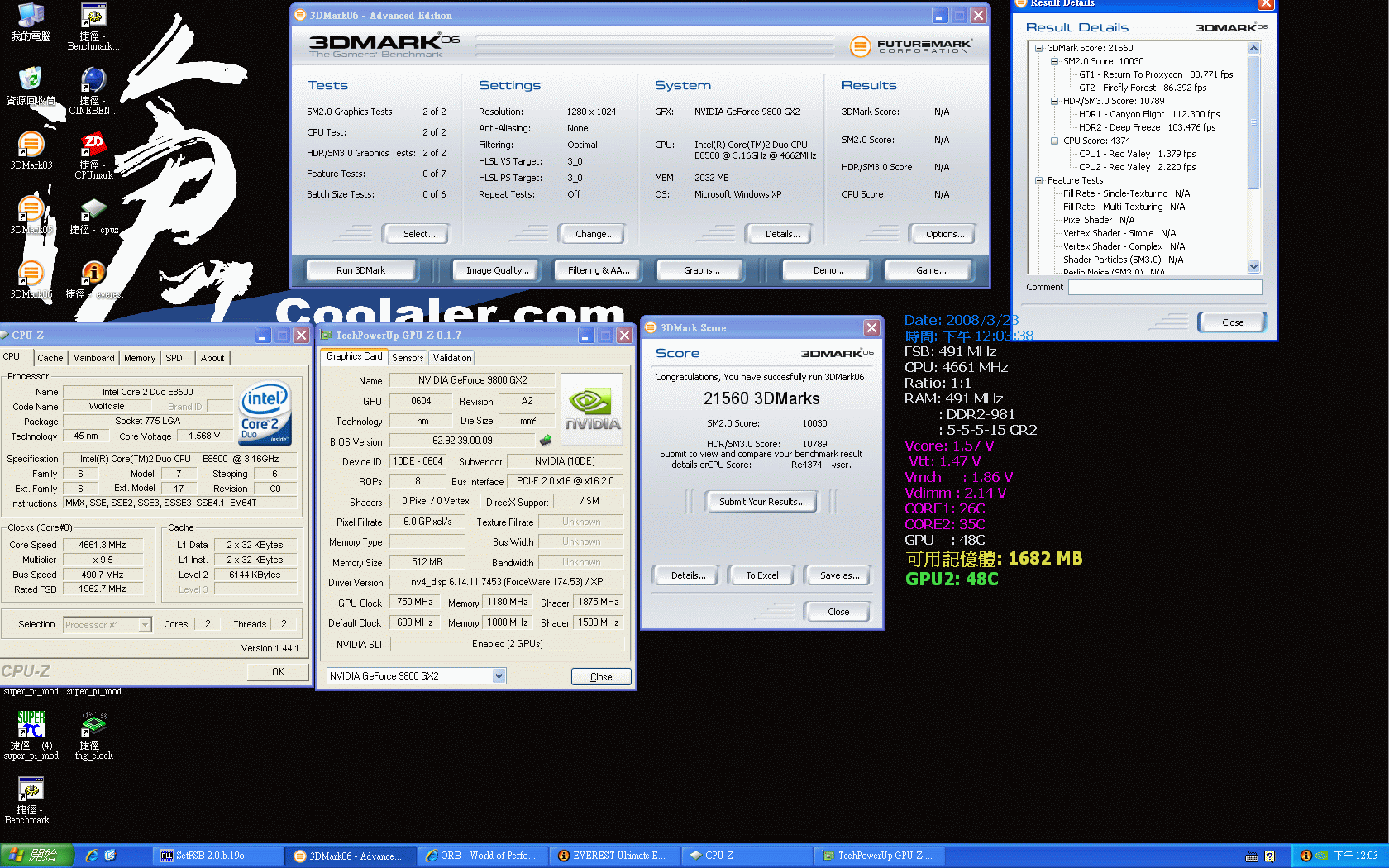Collapse the SM2.0 Score: 10030 node

coord(1054,61)
